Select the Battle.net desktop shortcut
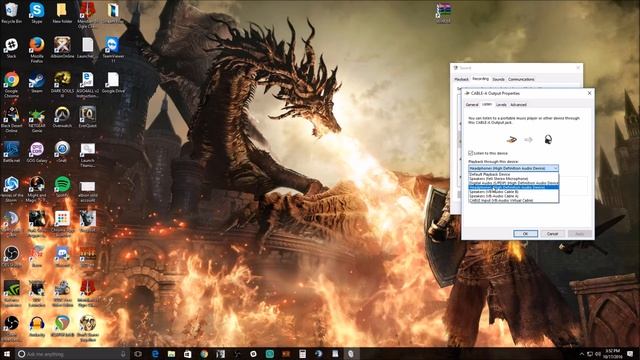640x360 pixels. [x=11, y=152]
